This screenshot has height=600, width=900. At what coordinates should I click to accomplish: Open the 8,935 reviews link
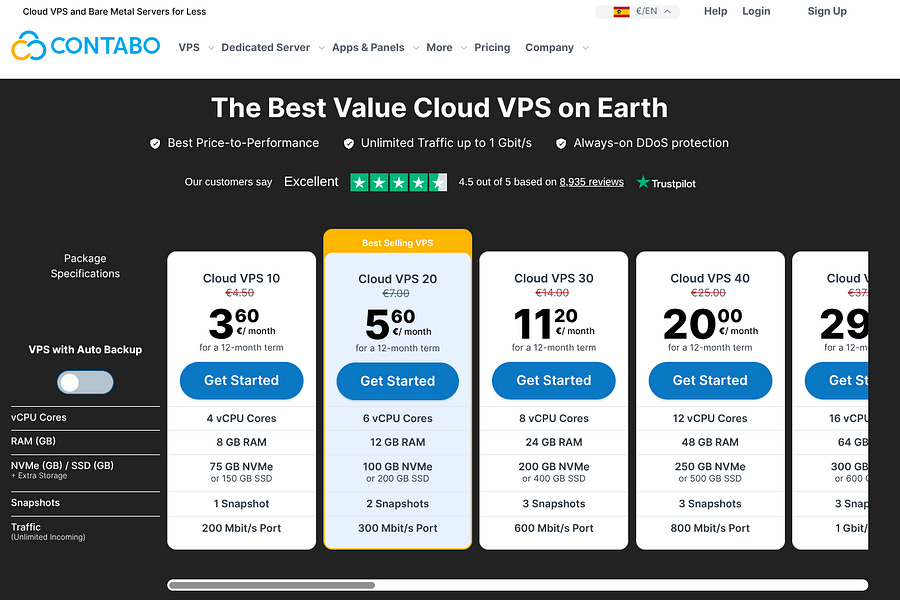click(591, 182)
